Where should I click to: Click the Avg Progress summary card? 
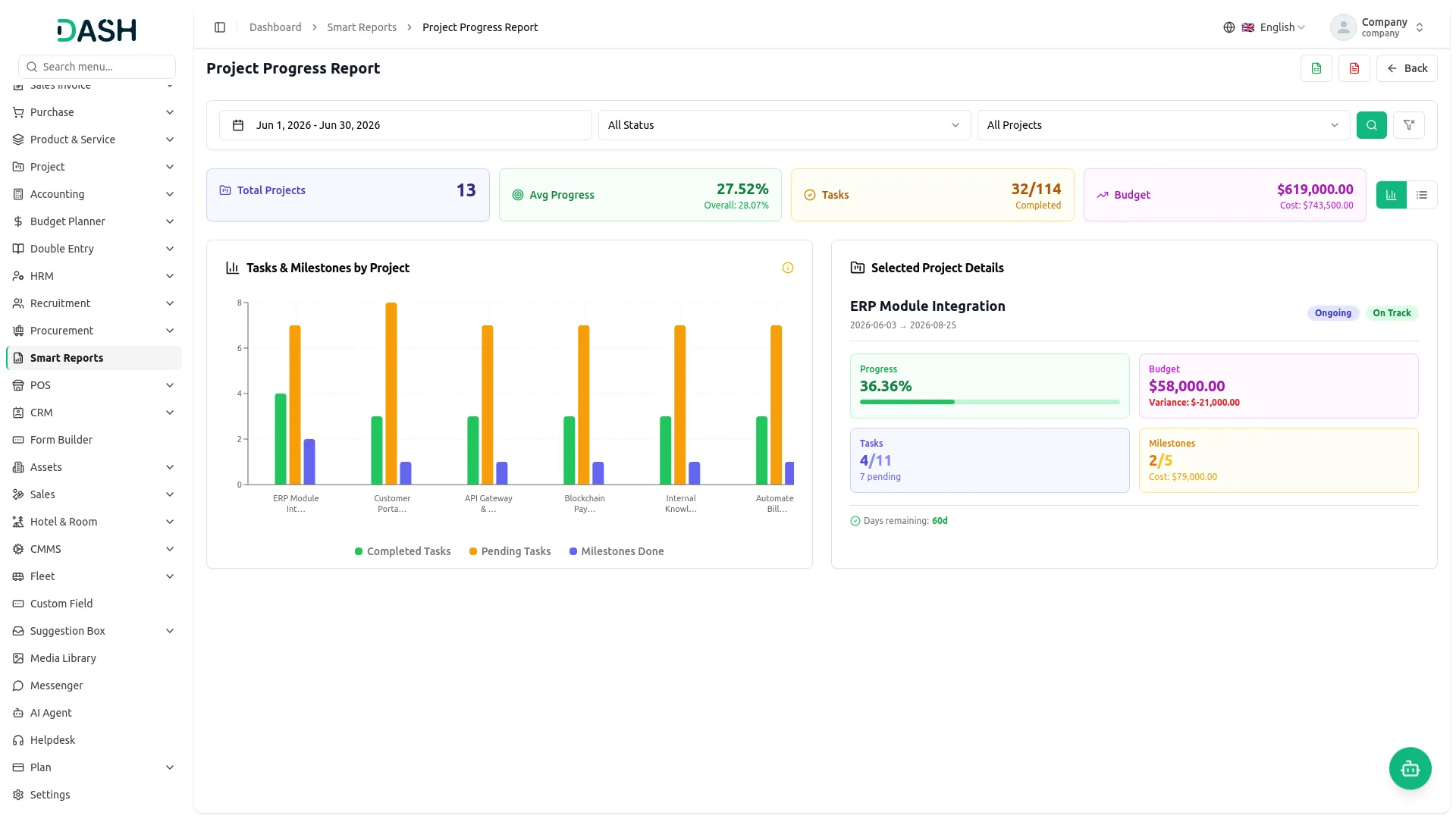640,195
